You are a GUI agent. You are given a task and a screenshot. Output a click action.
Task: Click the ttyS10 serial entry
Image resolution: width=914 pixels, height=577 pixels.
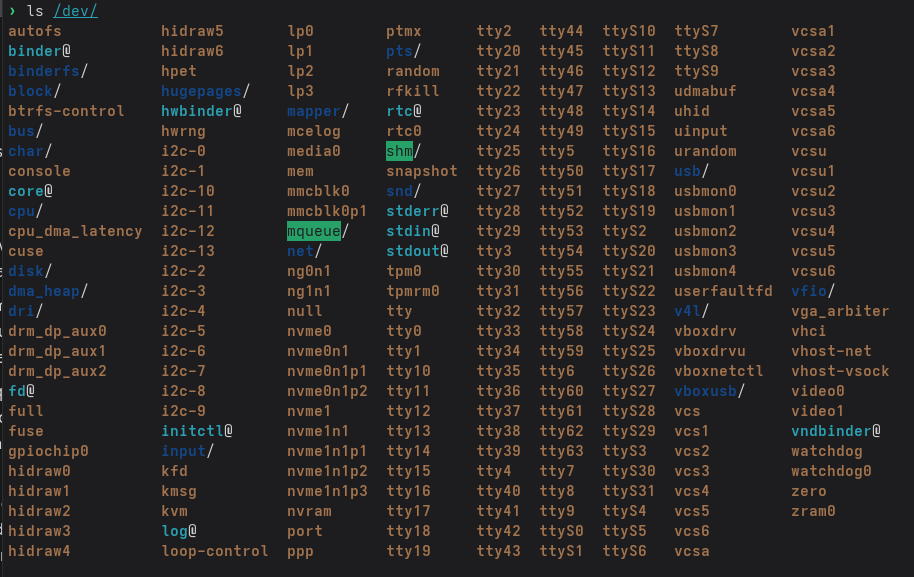click(629, 31)
